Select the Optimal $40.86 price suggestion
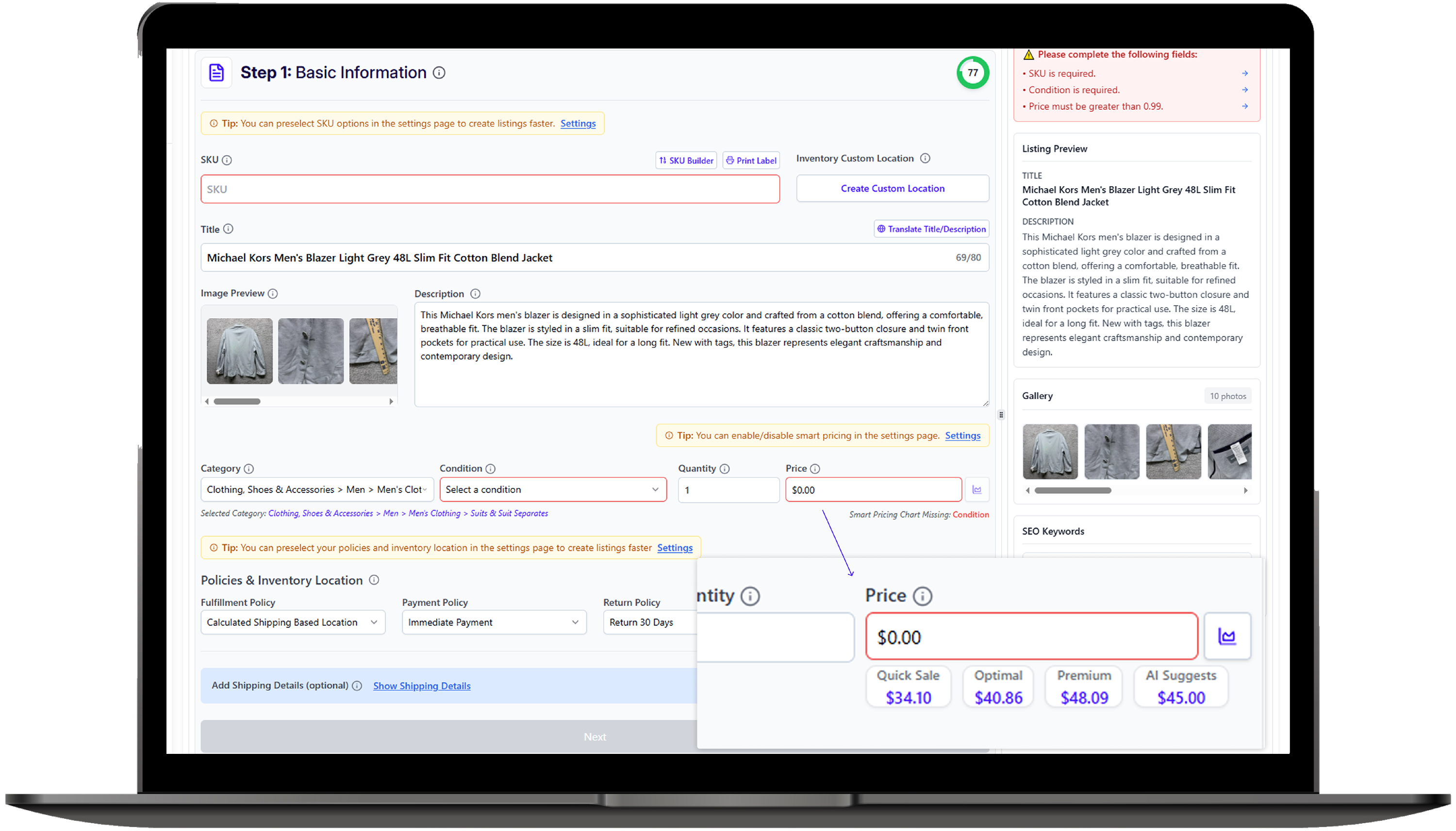Screen dimensions: 1456x831 (997, 686)
